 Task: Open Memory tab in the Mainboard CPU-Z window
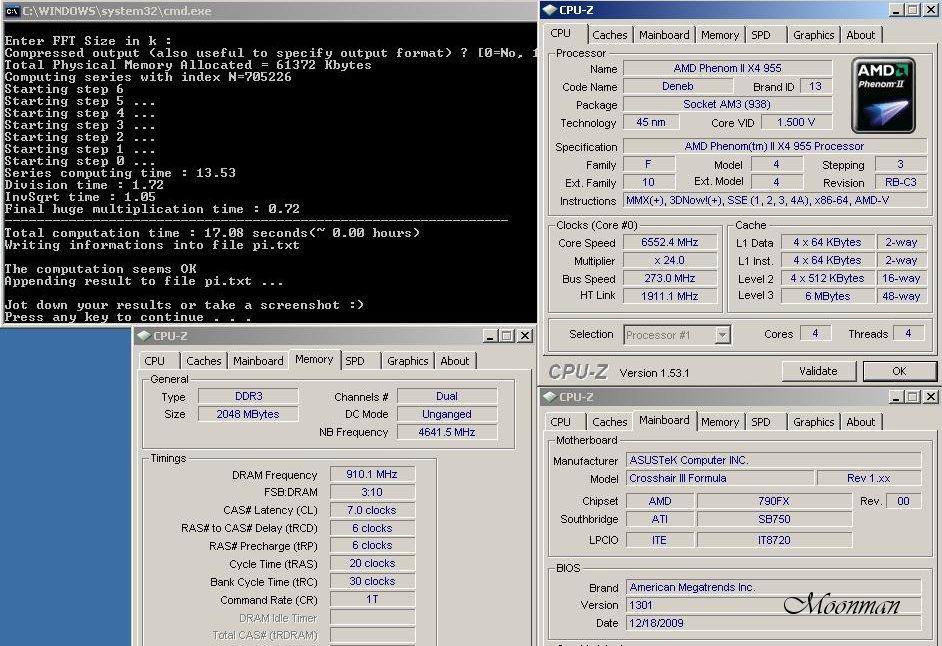click(x=720, y=422)
